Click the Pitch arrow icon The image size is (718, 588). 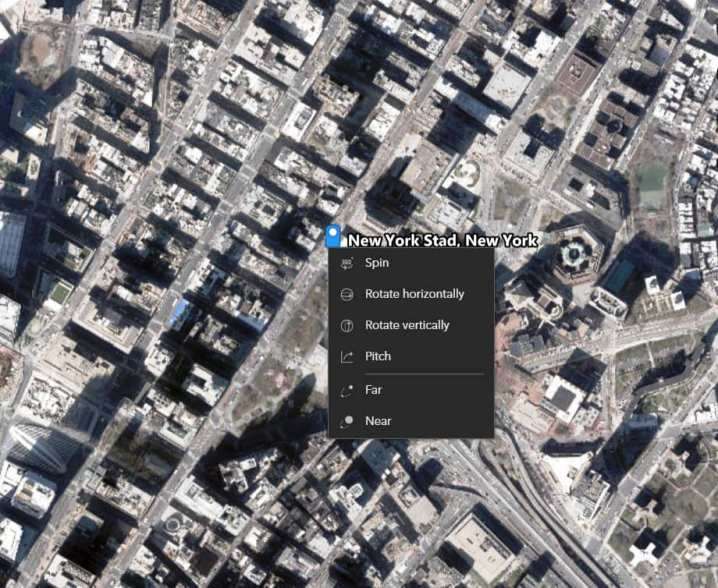[x=347, y=357]
